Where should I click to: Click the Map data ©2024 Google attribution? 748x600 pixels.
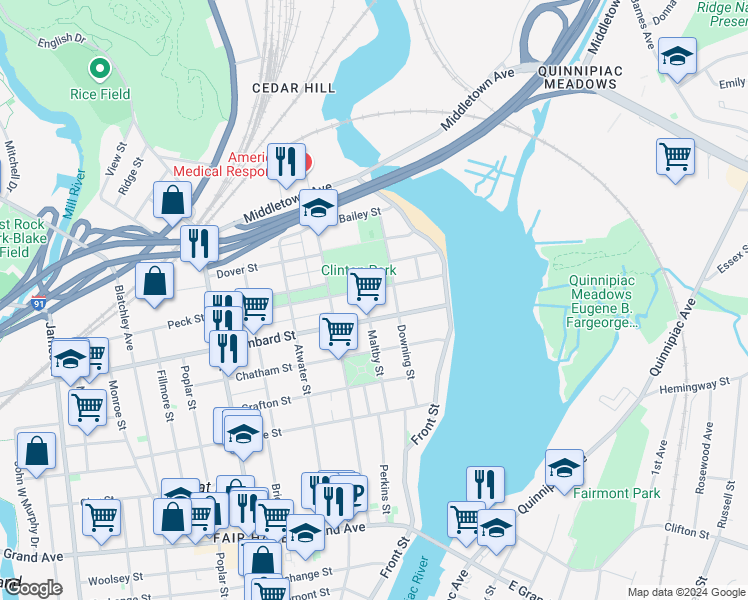tap(686, 592)
